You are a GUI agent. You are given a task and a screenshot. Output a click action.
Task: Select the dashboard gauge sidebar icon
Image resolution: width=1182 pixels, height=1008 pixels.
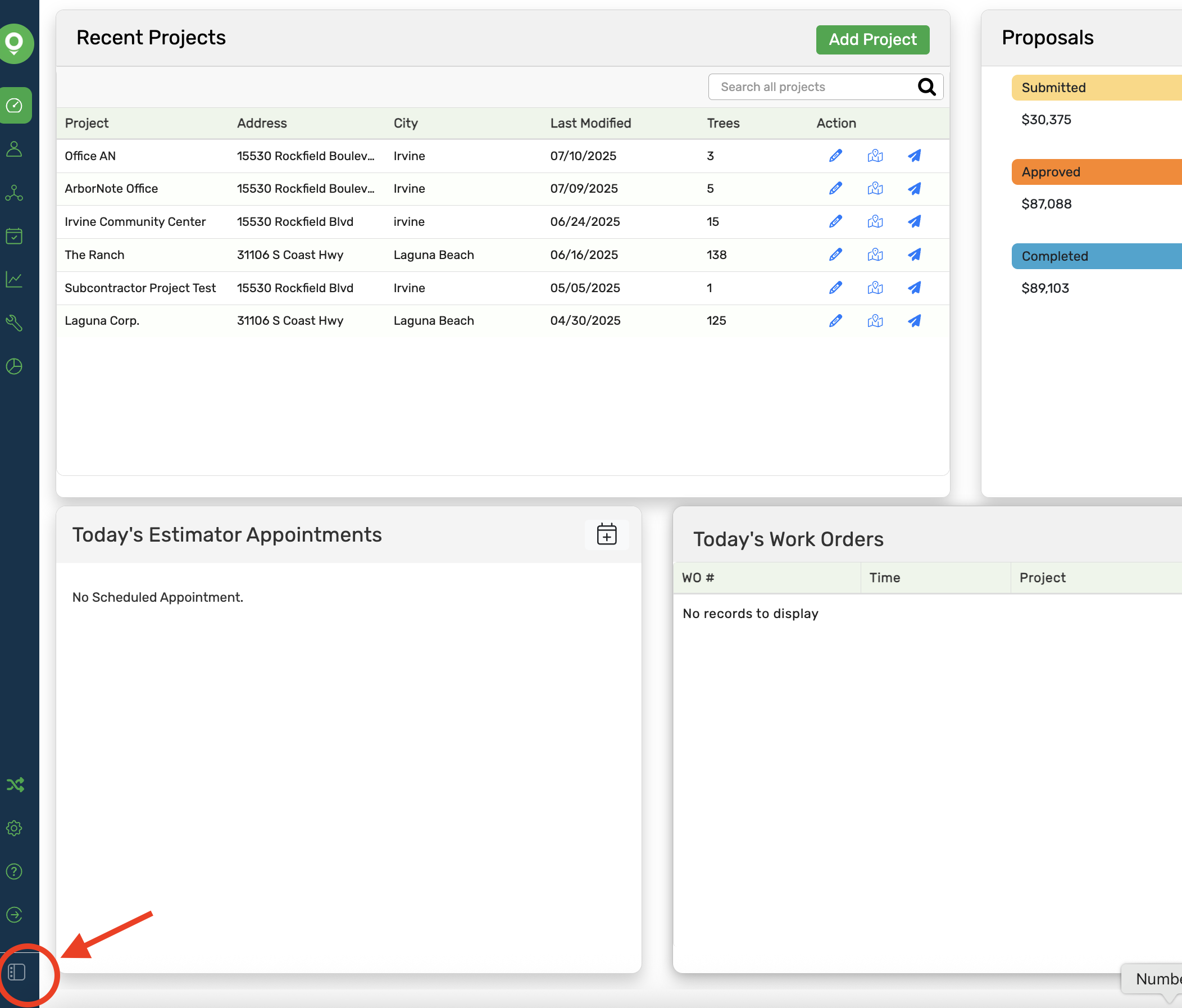pos(14,106)
